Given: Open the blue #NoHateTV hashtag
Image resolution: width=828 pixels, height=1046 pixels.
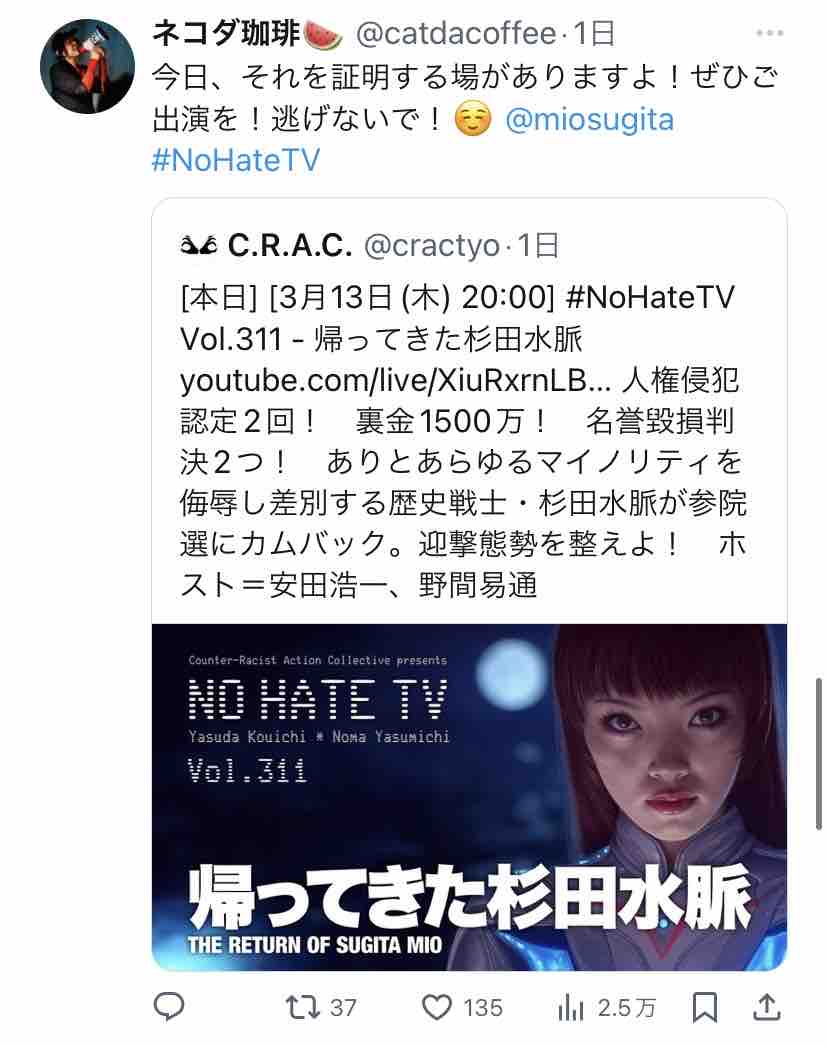Looking at the screenshot, I should point(236,160).
